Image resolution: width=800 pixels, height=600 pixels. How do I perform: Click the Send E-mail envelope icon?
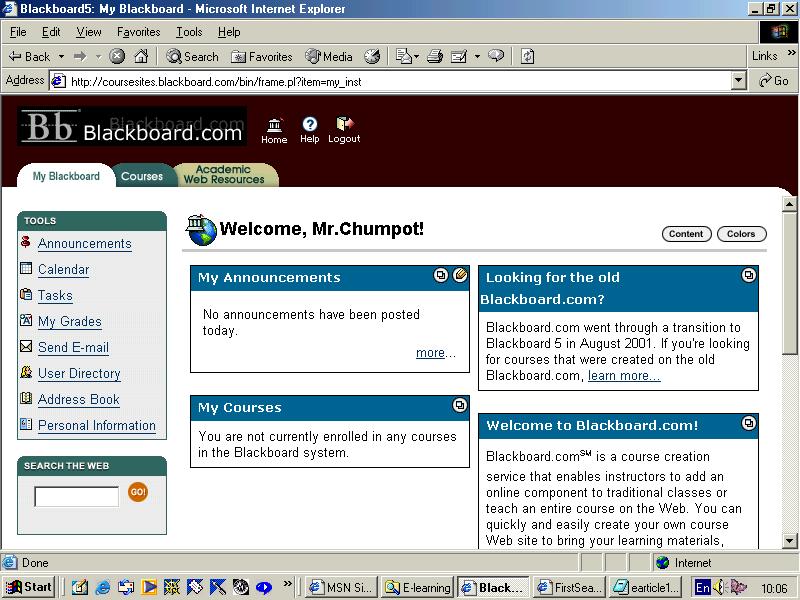pos(26,346)
